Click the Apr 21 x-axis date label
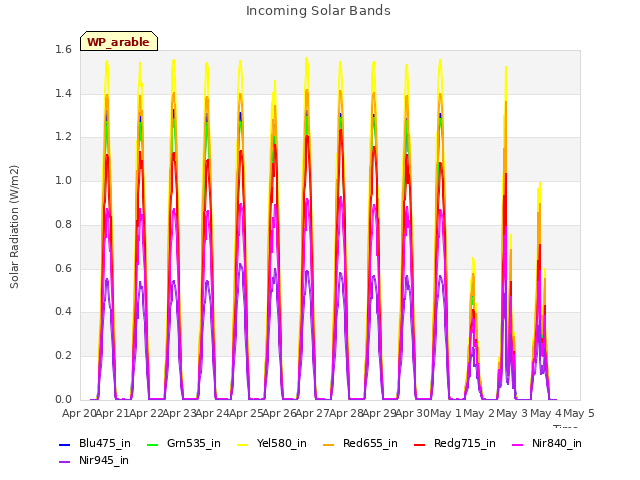Viewport: 640px width, 480px height. pyautogui.click(x=113, y=414)
